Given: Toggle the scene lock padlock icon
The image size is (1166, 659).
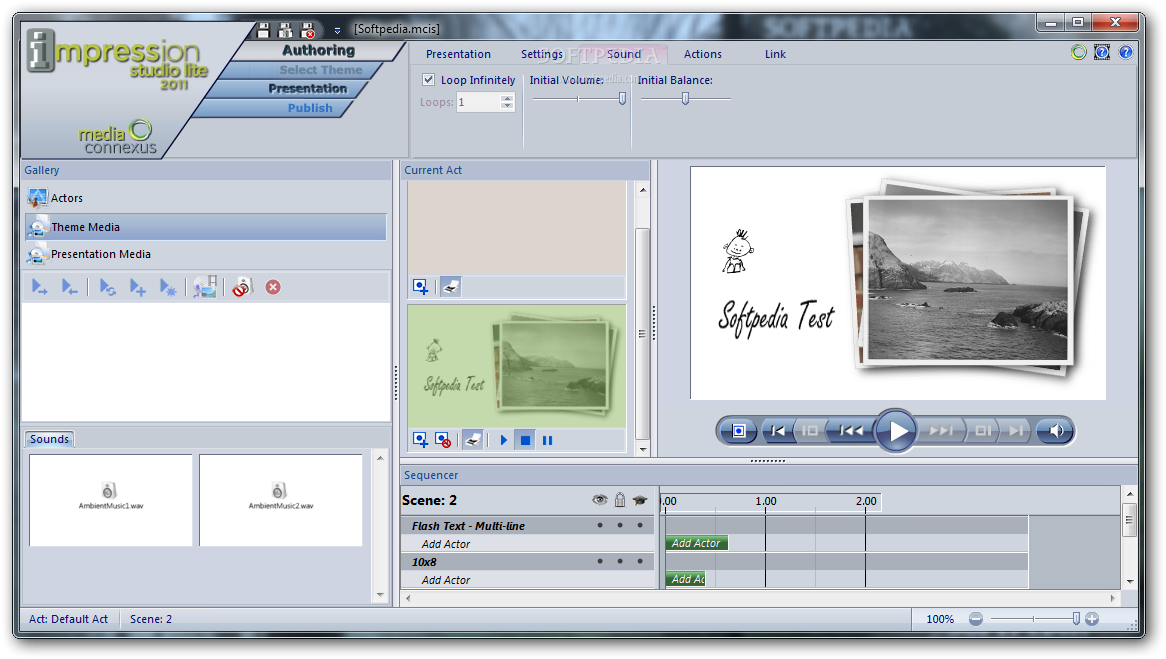Looking at the screenshot, I should pyautogui.click(x=619, y=500).
